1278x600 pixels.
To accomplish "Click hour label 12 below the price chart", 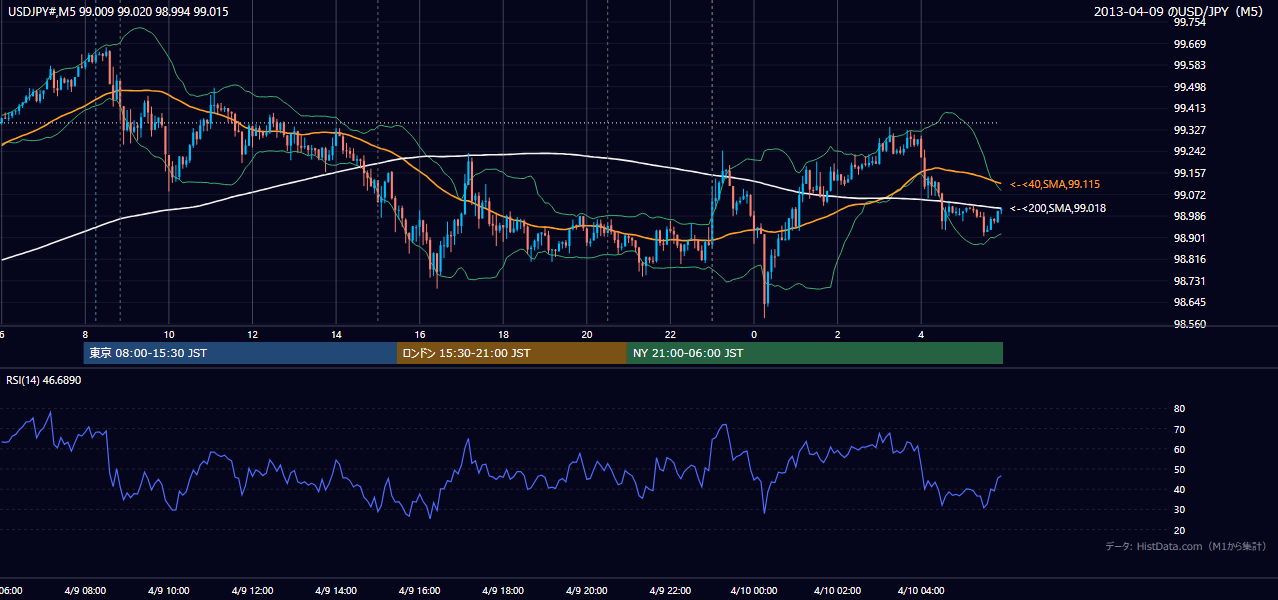I will point(253,334).
